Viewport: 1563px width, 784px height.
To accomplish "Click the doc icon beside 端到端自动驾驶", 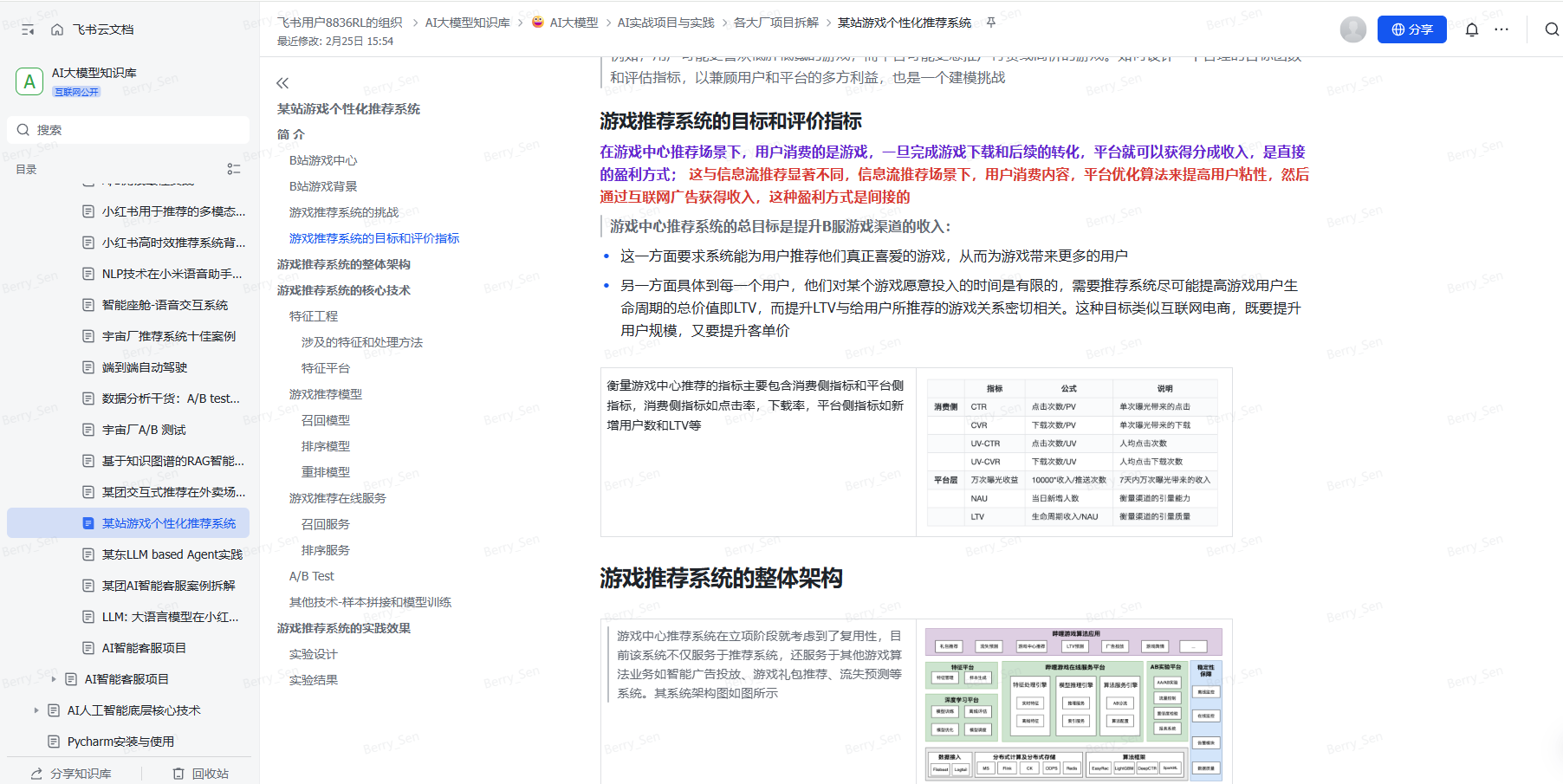I will click(x=88, y=367).
